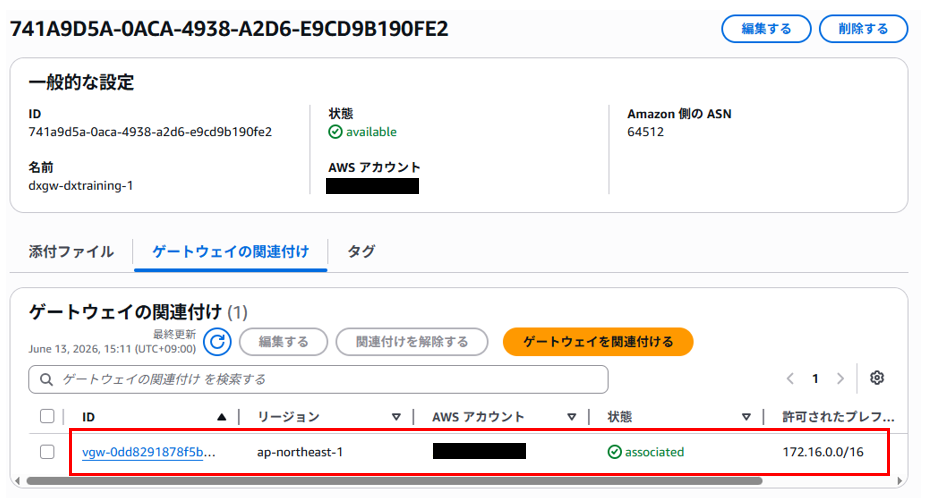Click the orange ゲートウェイを関連付ける button

tap(598, 342)
